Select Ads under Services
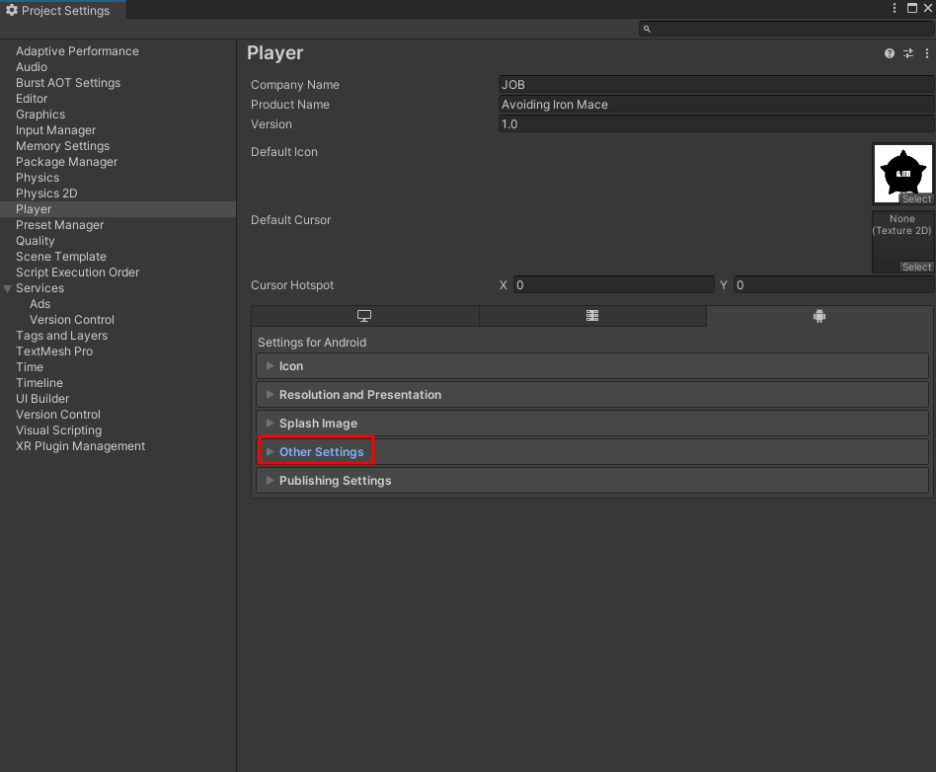The image size is (936, 772). click(x=40, y=304)
